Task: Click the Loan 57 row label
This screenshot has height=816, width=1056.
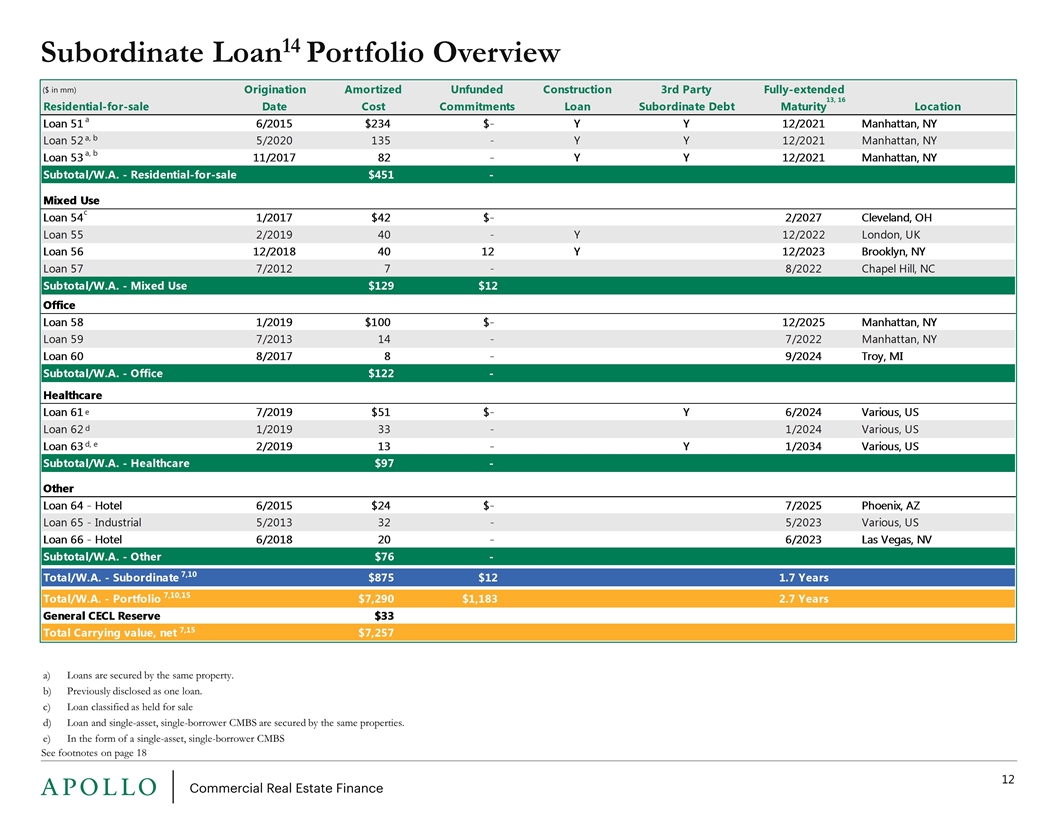Action: coord(63,268)
